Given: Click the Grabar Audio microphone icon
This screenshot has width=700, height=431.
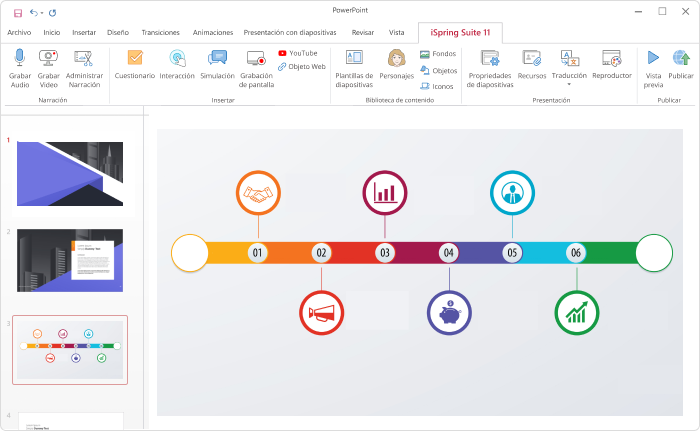Looking at the screenshot, I should pyautogui.click(x=20, y=58).
